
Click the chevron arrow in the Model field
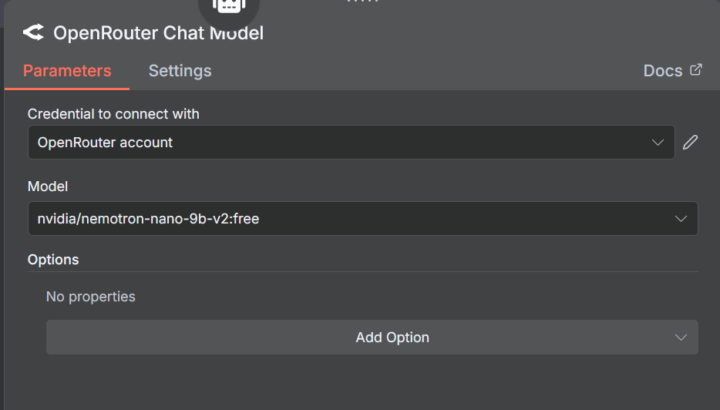[x=681, y=219]
